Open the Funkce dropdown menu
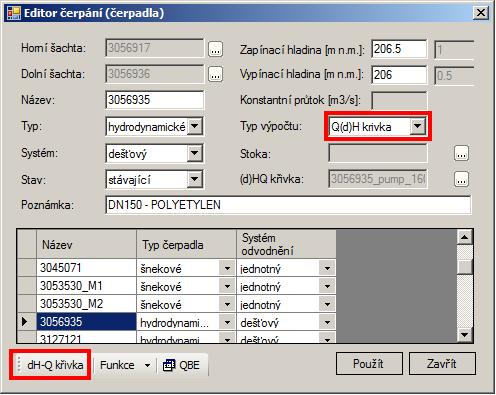 tap(125, 365)
